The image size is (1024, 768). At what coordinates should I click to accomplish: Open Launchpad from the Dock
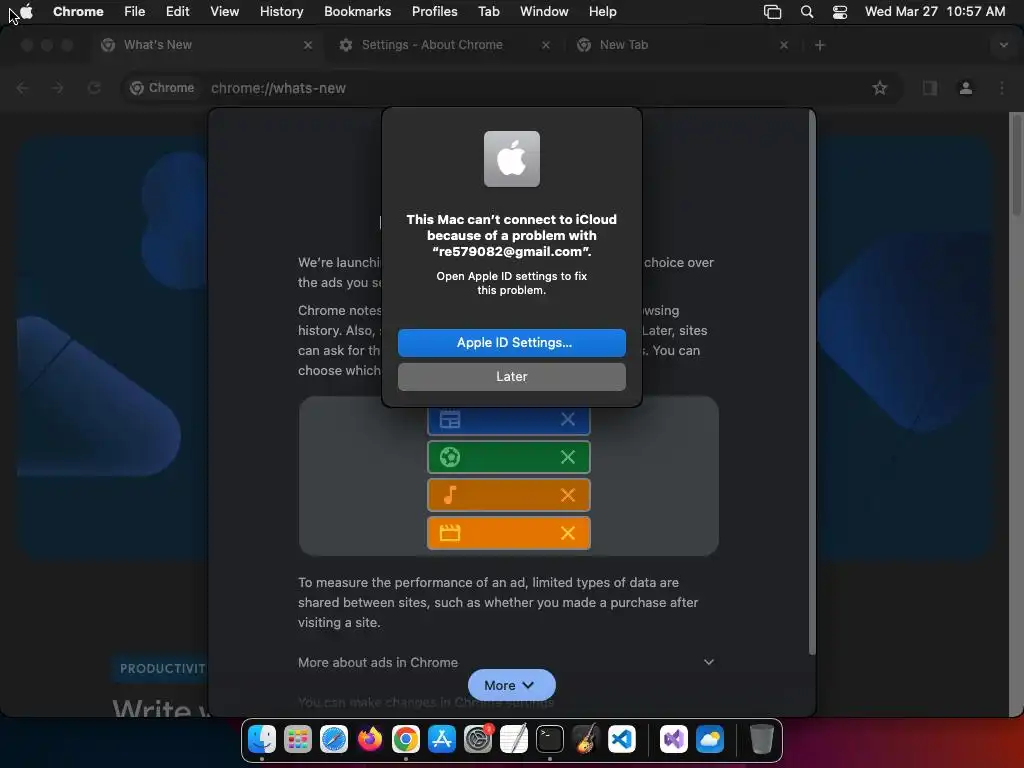pyautogui.click(x=298, y=739)
